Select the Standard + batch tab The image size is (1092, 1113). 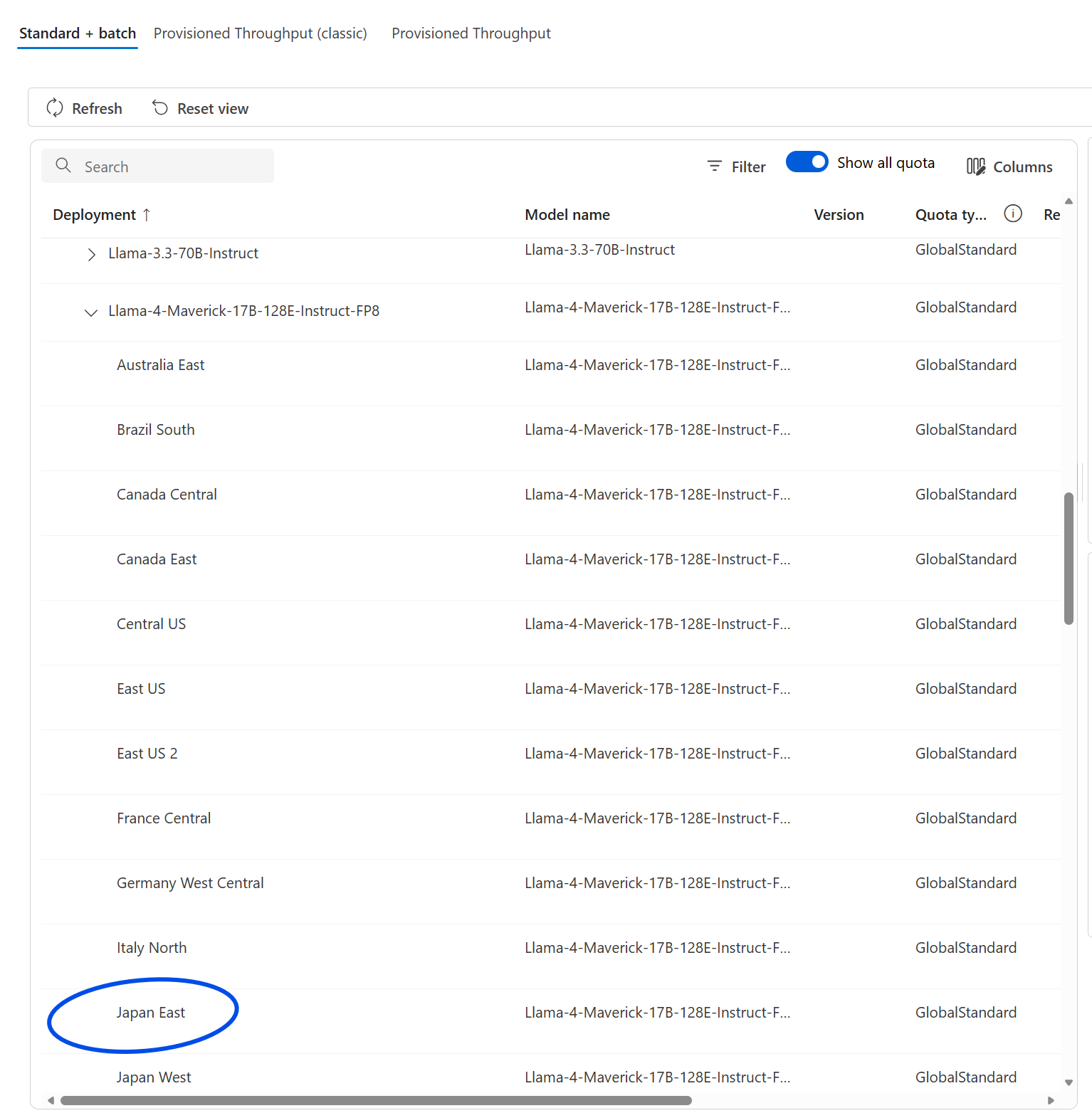click(78, 33)
